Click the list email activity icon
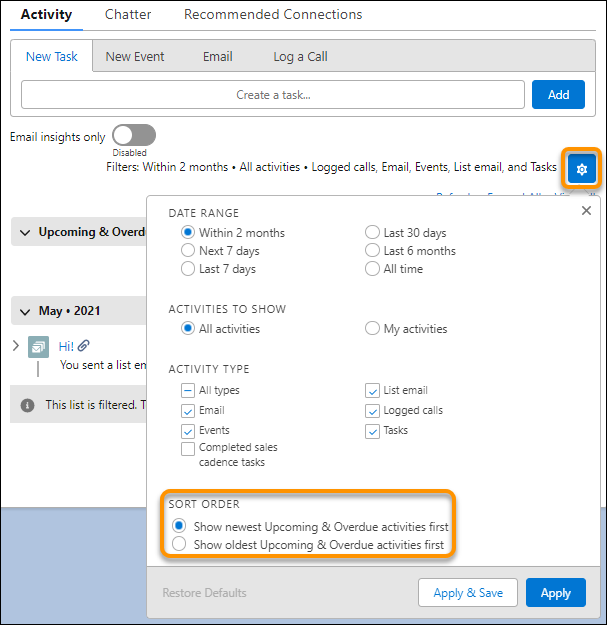 coord(38,346)
